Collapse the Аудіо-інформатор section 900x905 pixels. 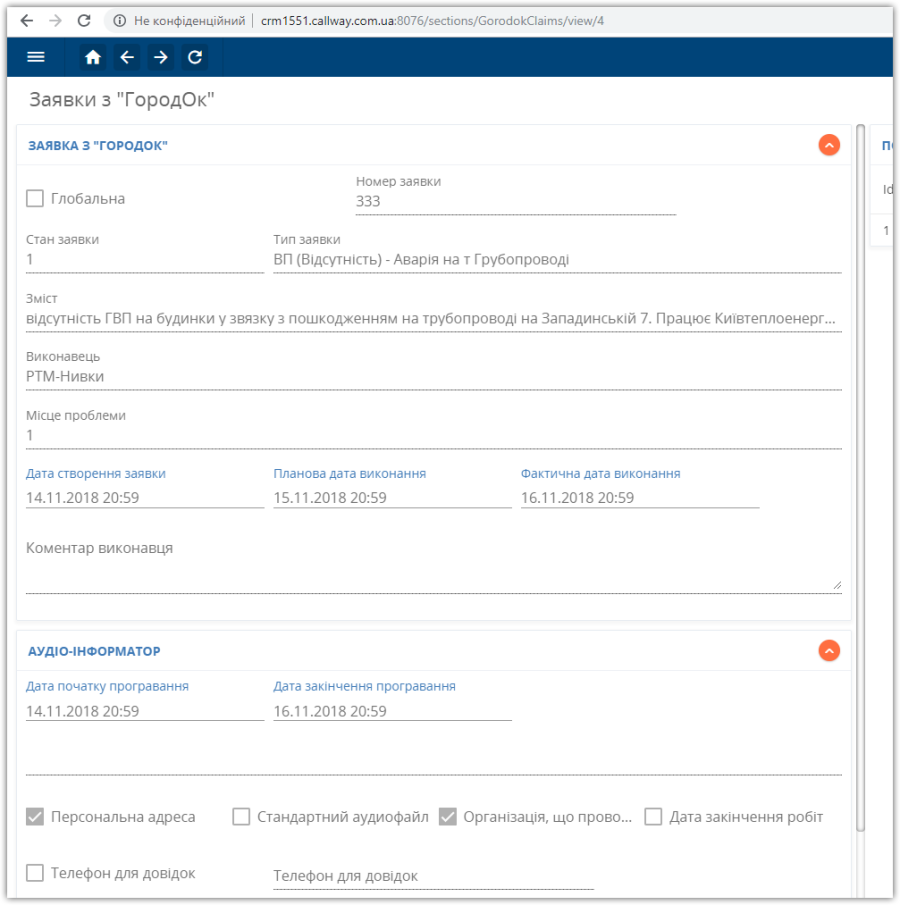coord(829,651)
